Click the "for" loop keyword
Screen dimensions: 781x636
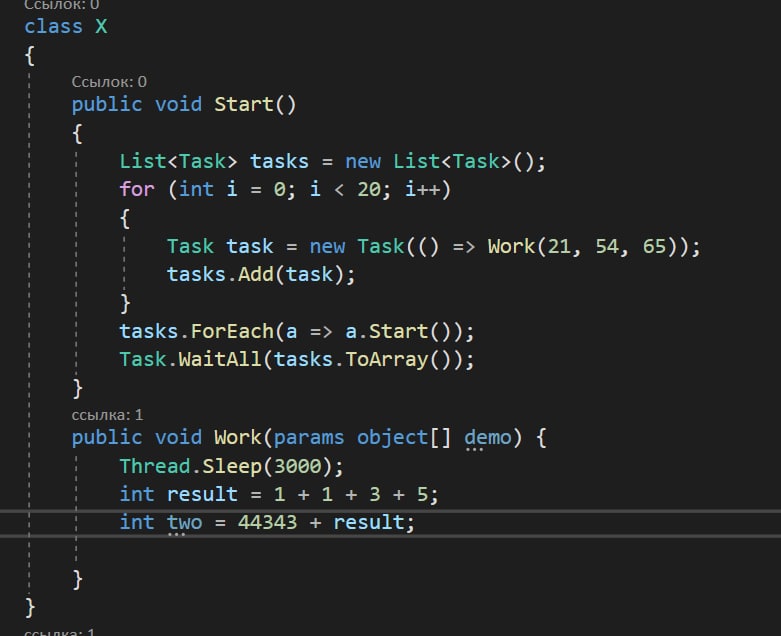[x=137, y=189]
